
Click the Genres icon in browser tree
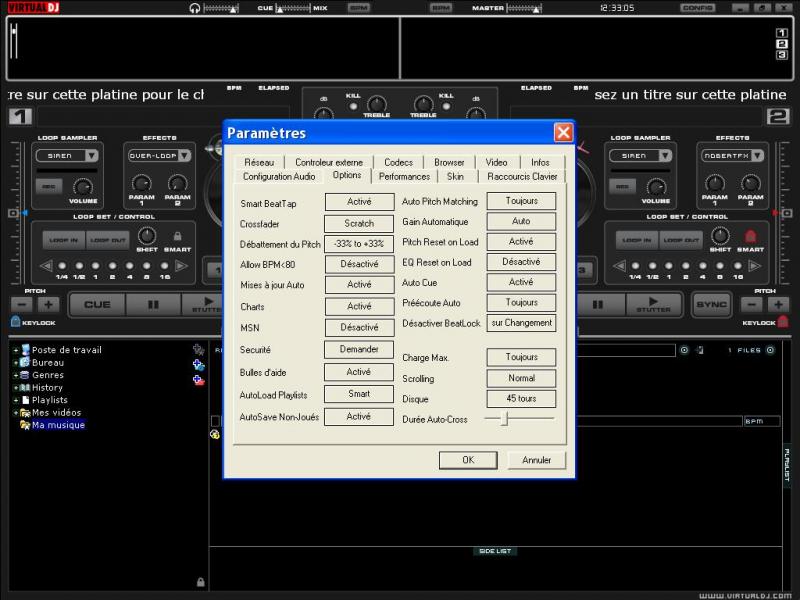coord(24,375)
